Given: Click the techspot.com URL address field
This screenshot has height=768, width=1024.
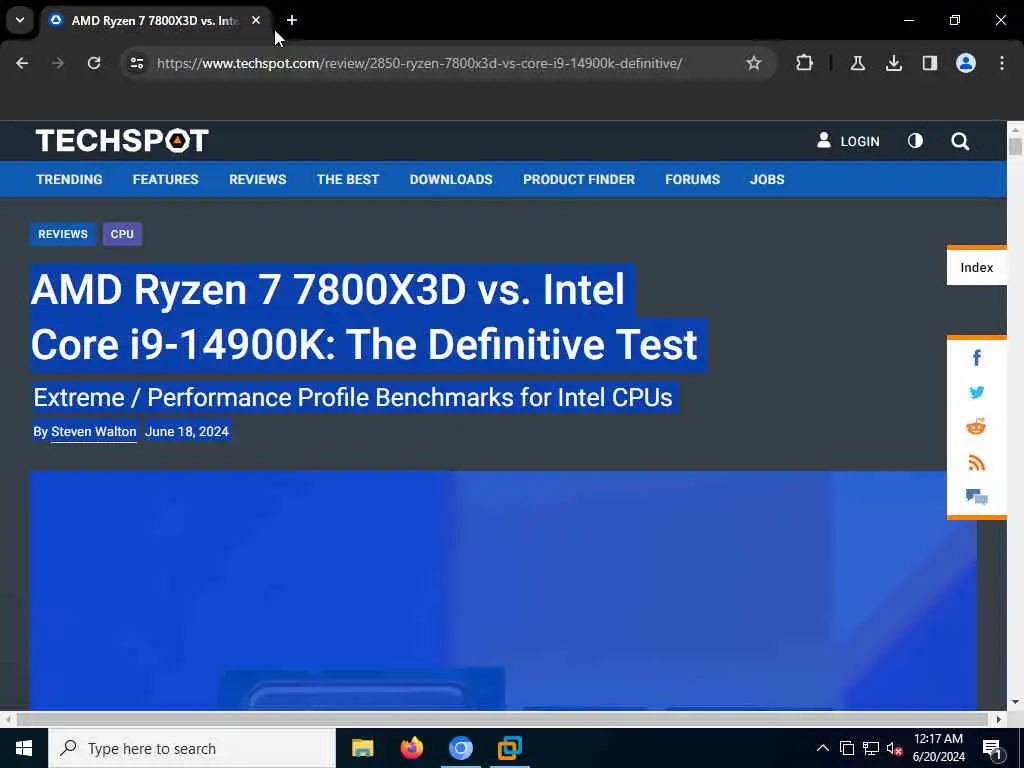Looking at the screenshot, I should 419,63.
